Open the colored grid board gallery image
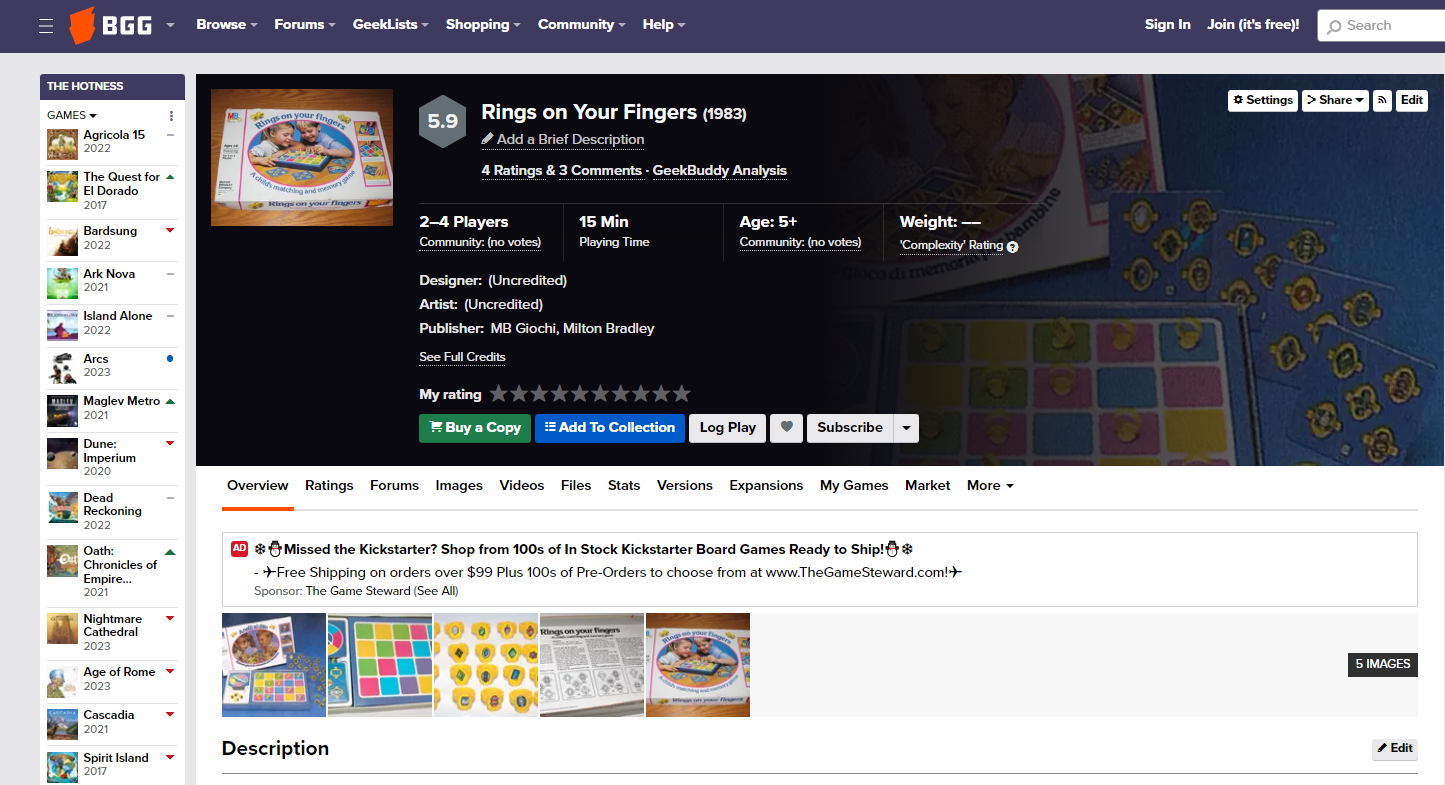1445x785 pixels. 380,665
